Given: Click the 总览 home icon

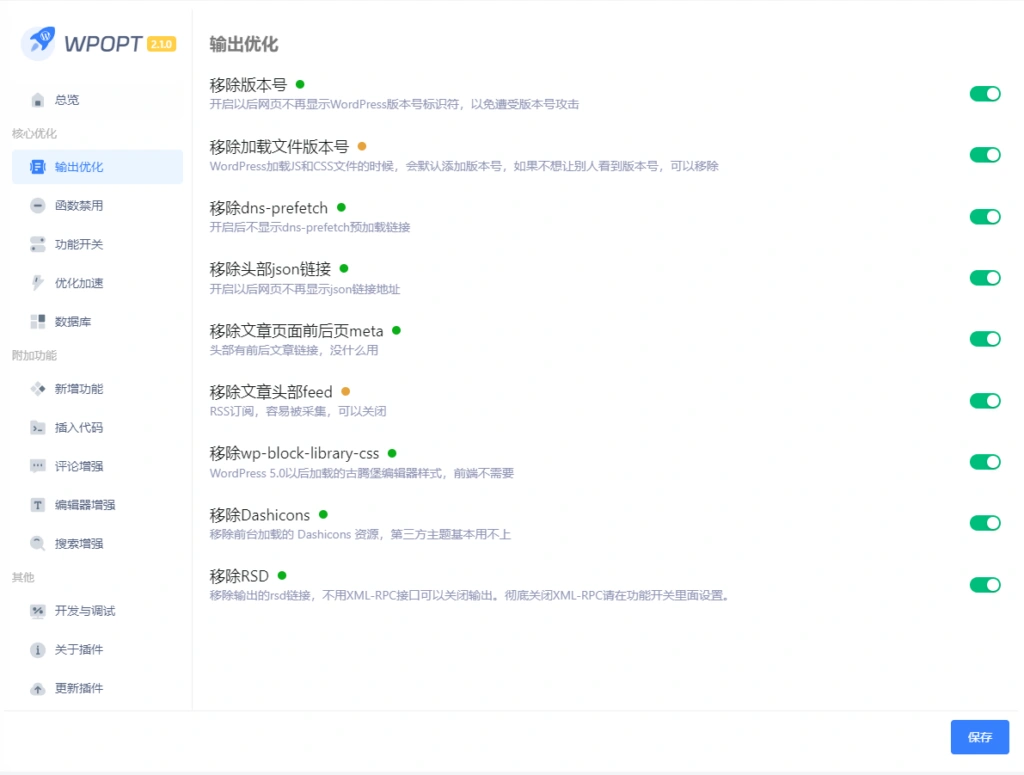Looking at the screenshot, I should [x=38, y=100].
